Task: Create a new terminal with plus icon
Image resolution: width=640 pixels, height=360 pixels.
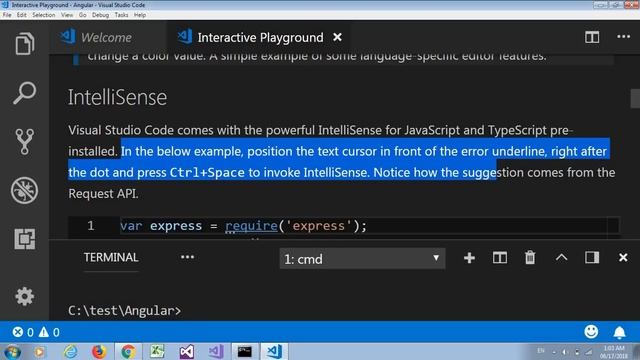Action: coord(469,258)
